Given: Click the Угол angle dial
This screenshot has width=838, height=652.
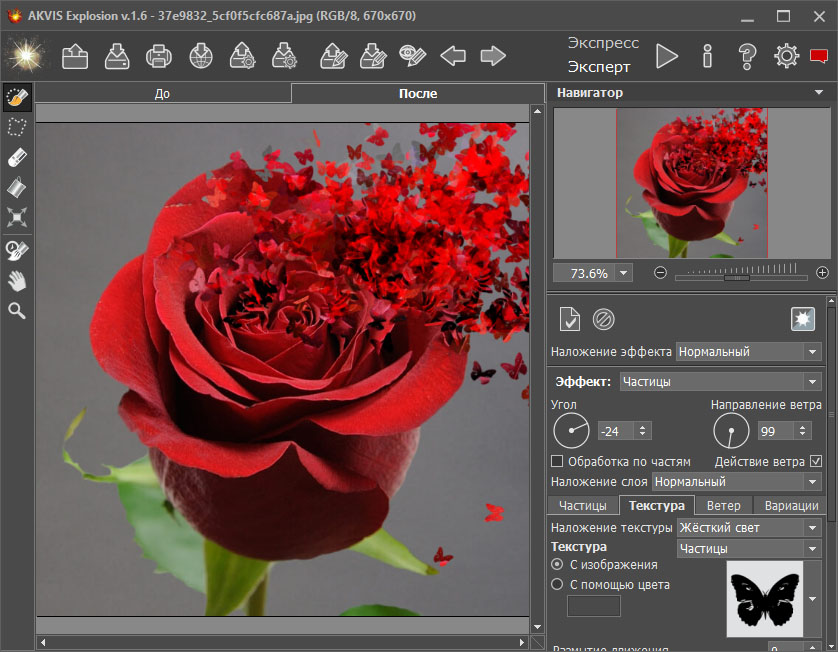Looking at the screenshot, I should pyautogui.click(x=571, y=430).
